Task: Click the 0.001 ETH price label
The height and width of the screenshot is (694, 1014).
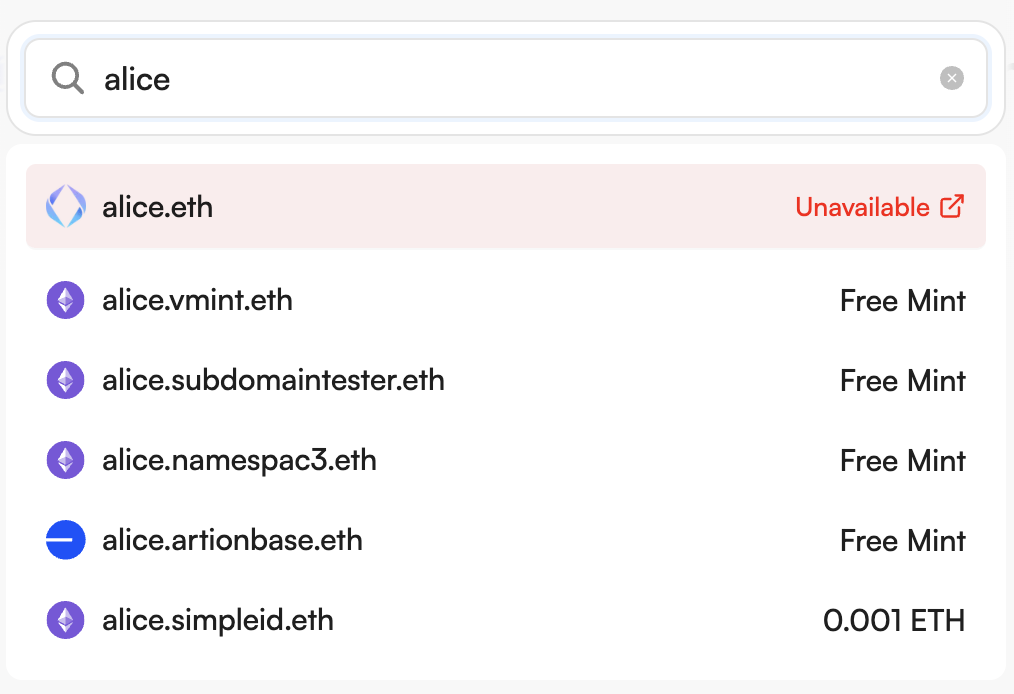Action: (x=893, y=620)
